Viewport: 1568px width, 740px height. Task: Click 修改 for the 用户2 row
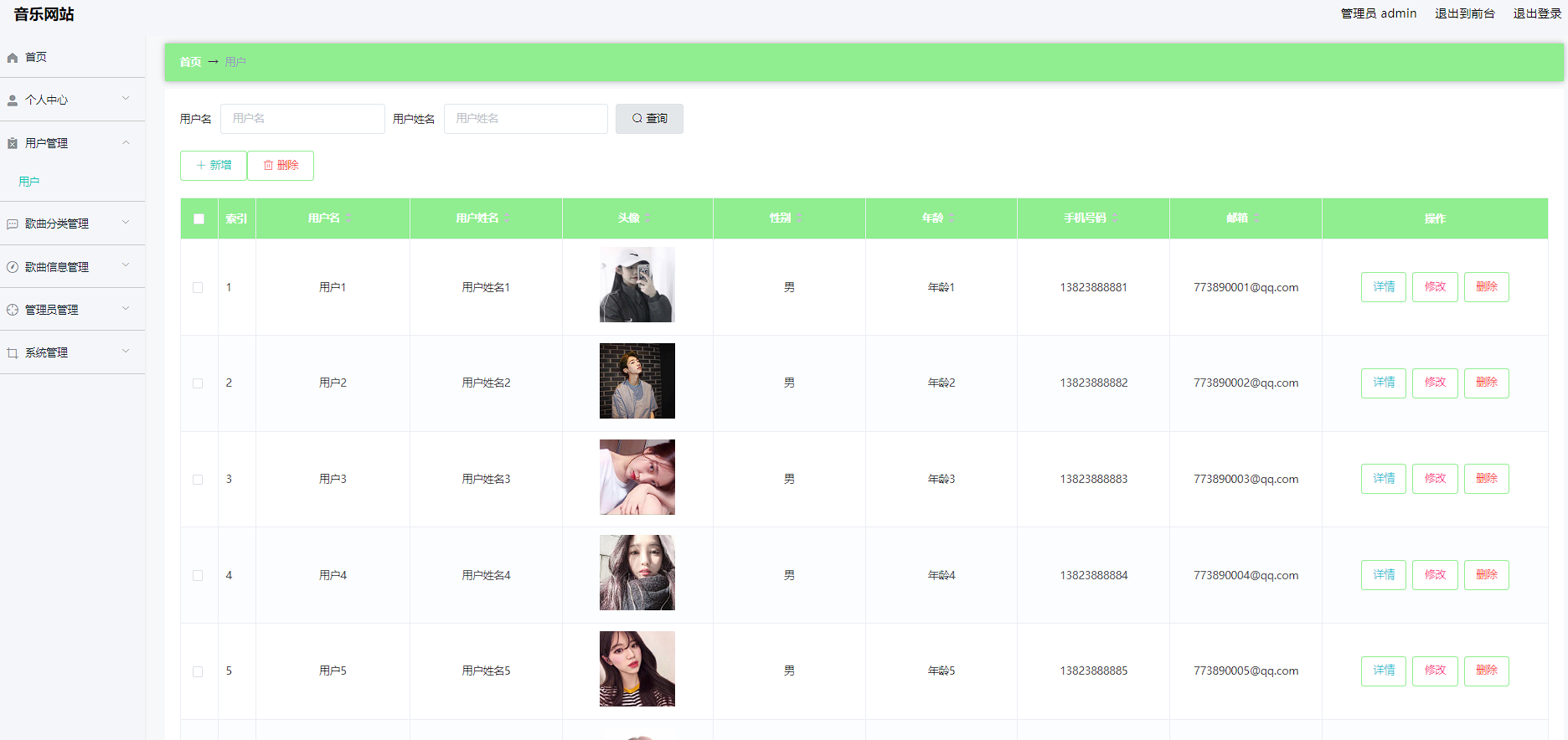tap(1435, 383)
